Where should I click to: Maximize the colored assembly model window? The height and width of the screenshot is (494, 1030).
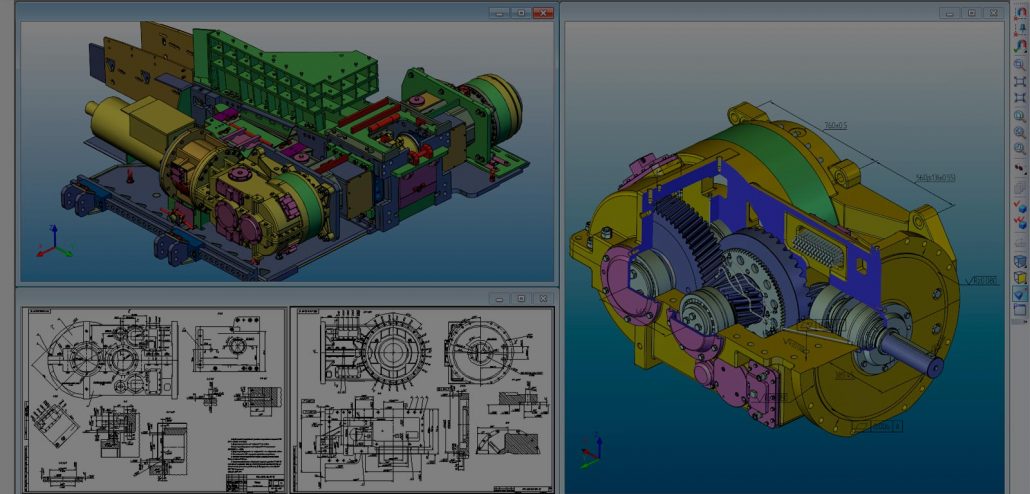pyautogui.click(x=521, y=13)
